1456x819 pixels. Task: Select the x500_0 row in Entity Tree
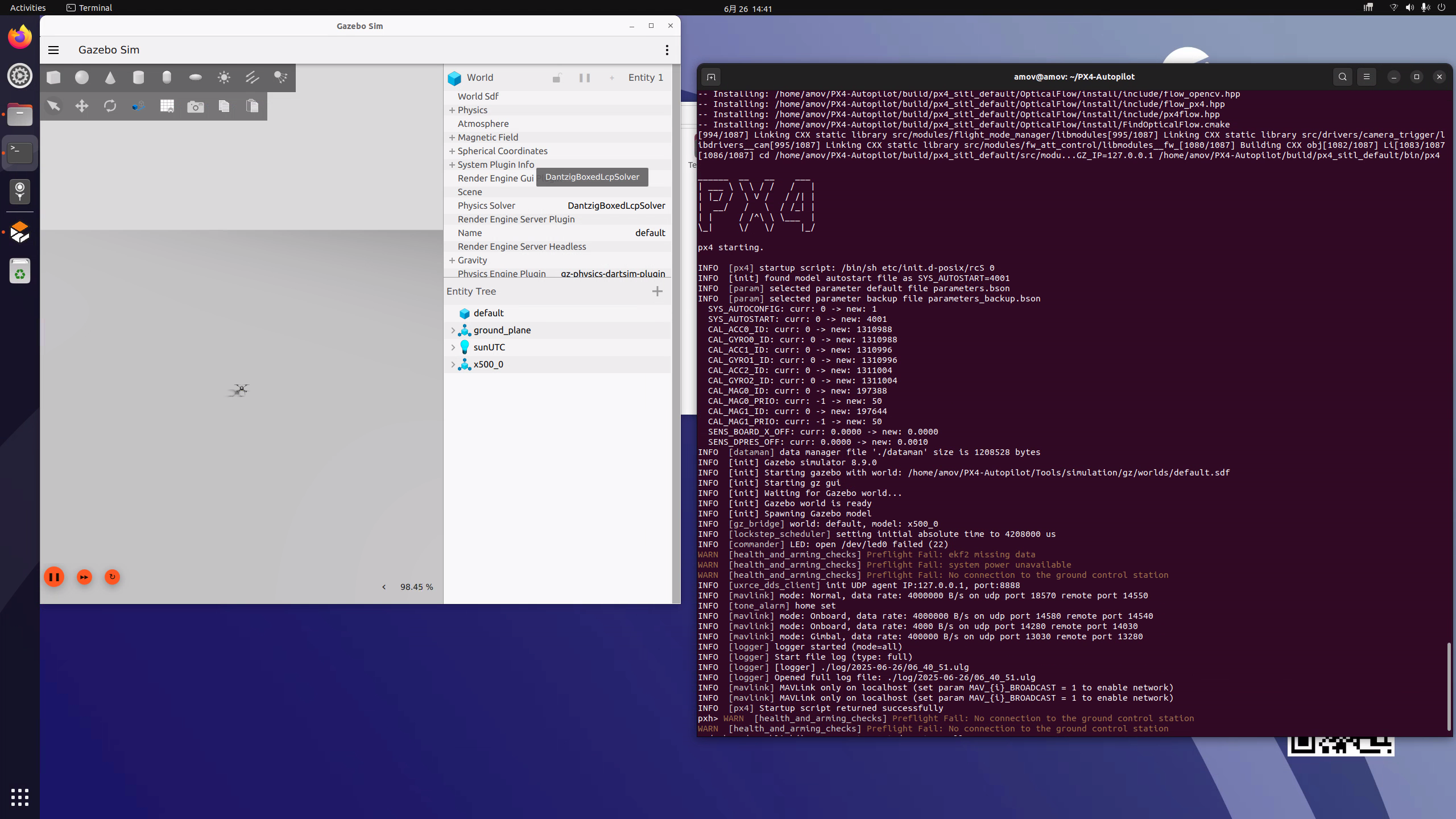tap(558, 365)
